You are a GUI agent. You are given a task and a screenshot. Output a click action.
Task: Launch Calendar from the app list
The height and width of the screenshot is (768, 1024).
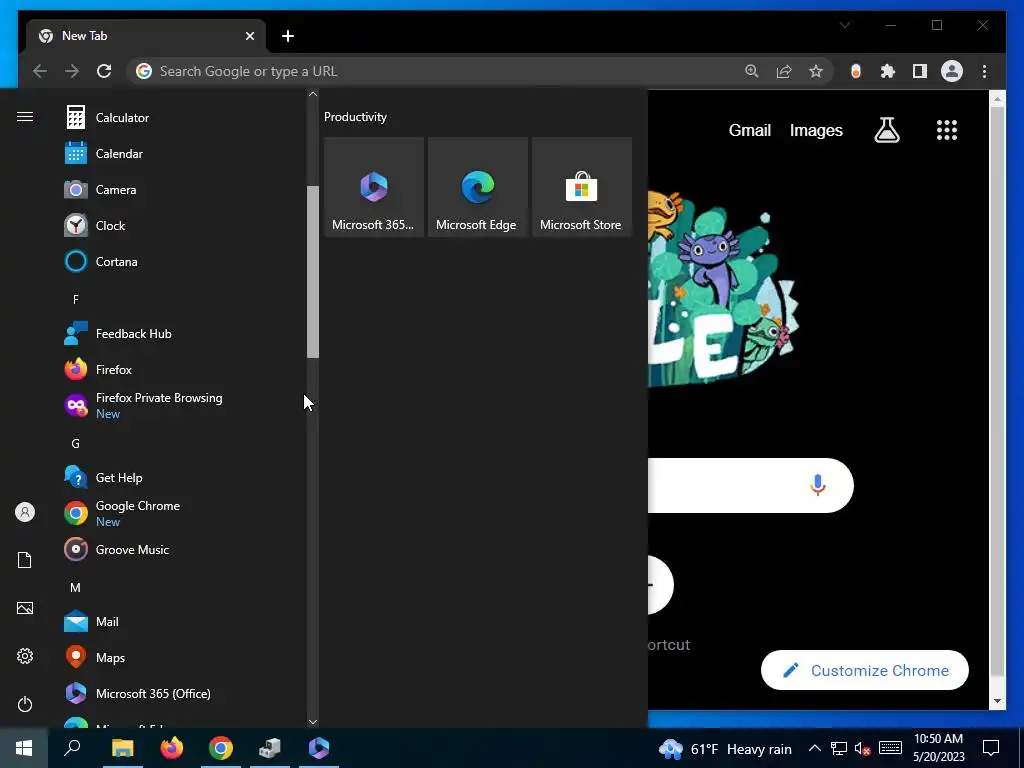pyautogui.click(x=183, y=153)
